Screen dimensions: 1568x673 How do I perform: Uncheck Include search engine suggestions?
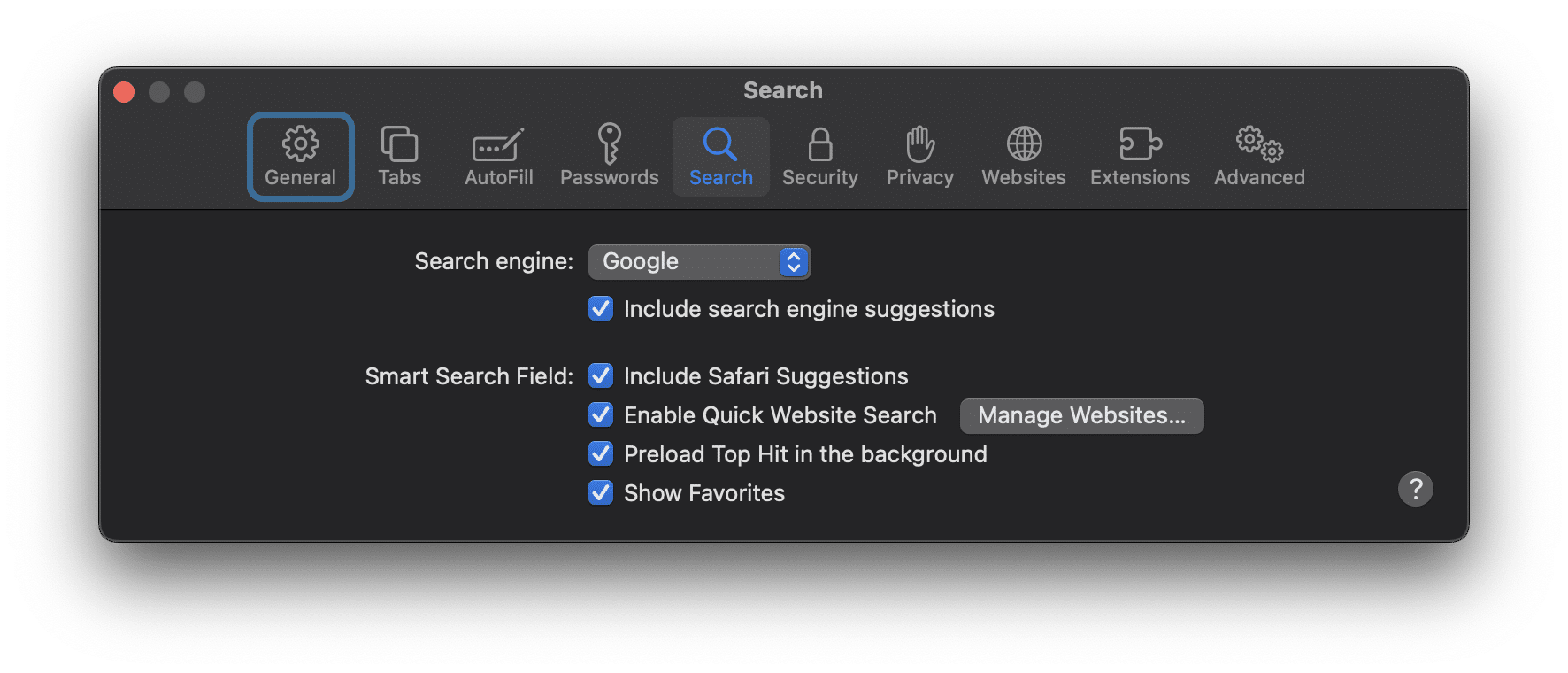pyautogui.click(x=601, y=308)
